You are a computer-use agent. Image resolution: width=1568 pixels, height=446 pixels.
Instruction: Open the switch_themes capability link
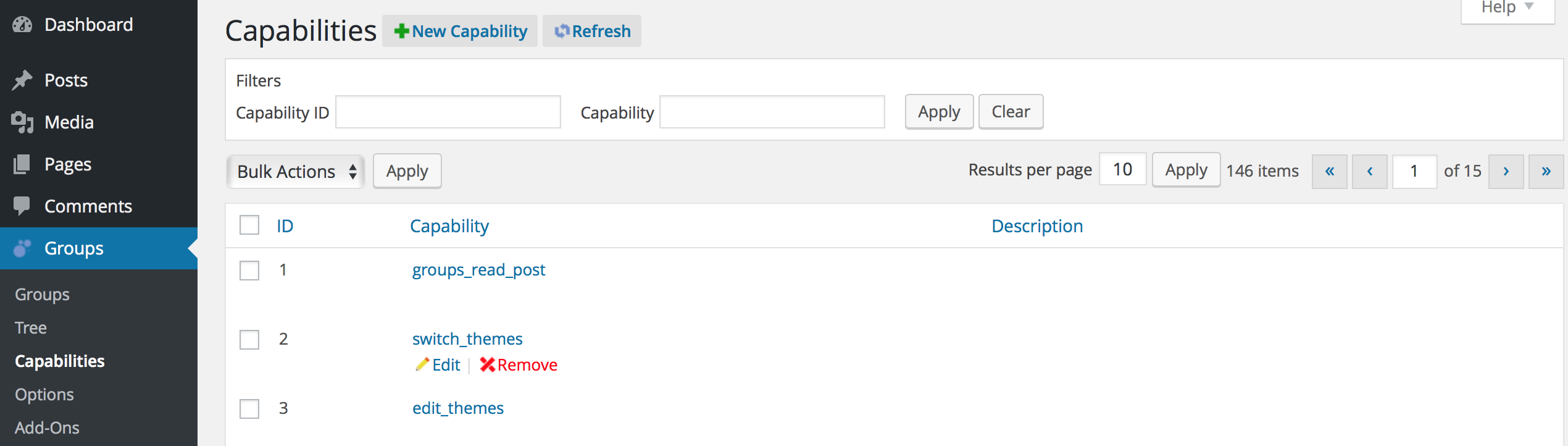coord(467,339)
